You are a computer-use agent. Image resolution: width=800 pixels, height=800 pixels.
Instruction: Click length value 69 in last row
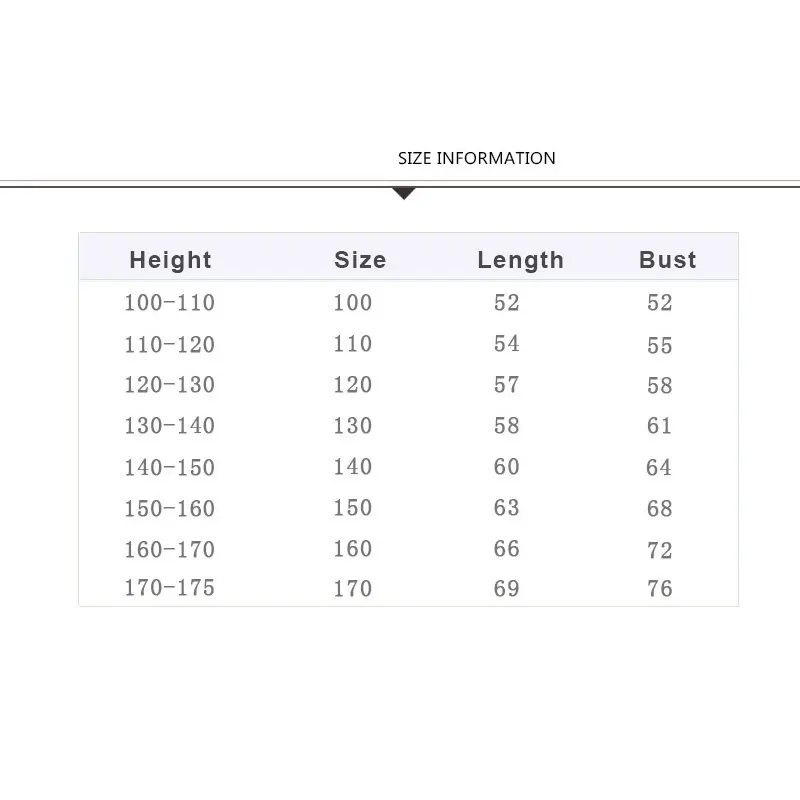tap(507, 589)
